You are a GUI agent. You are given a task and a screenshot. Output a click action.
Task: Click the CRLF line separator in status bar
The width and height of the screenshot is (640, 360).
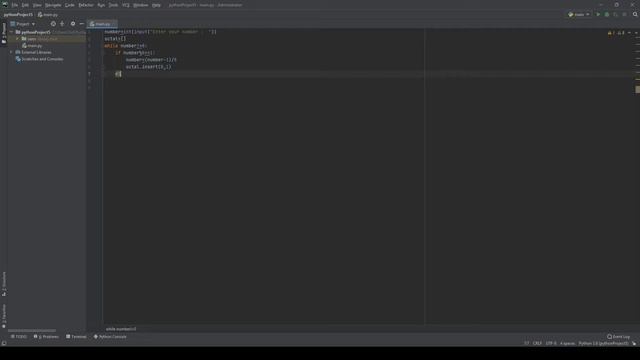[x=537, y=343]
